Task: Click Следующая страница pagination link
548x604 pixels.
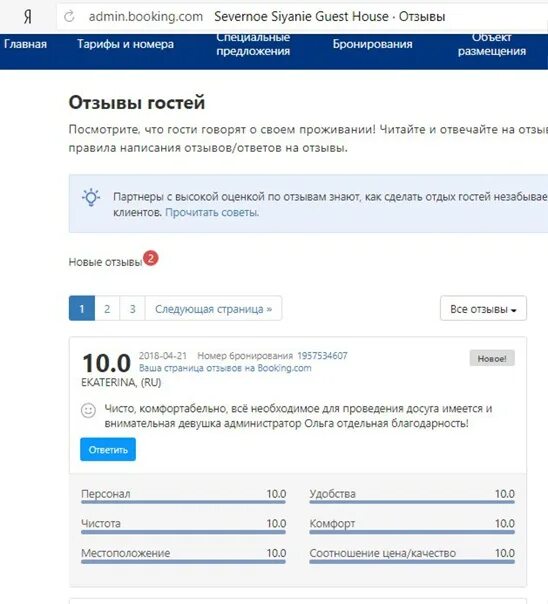Action: click(x=213, y=309)
